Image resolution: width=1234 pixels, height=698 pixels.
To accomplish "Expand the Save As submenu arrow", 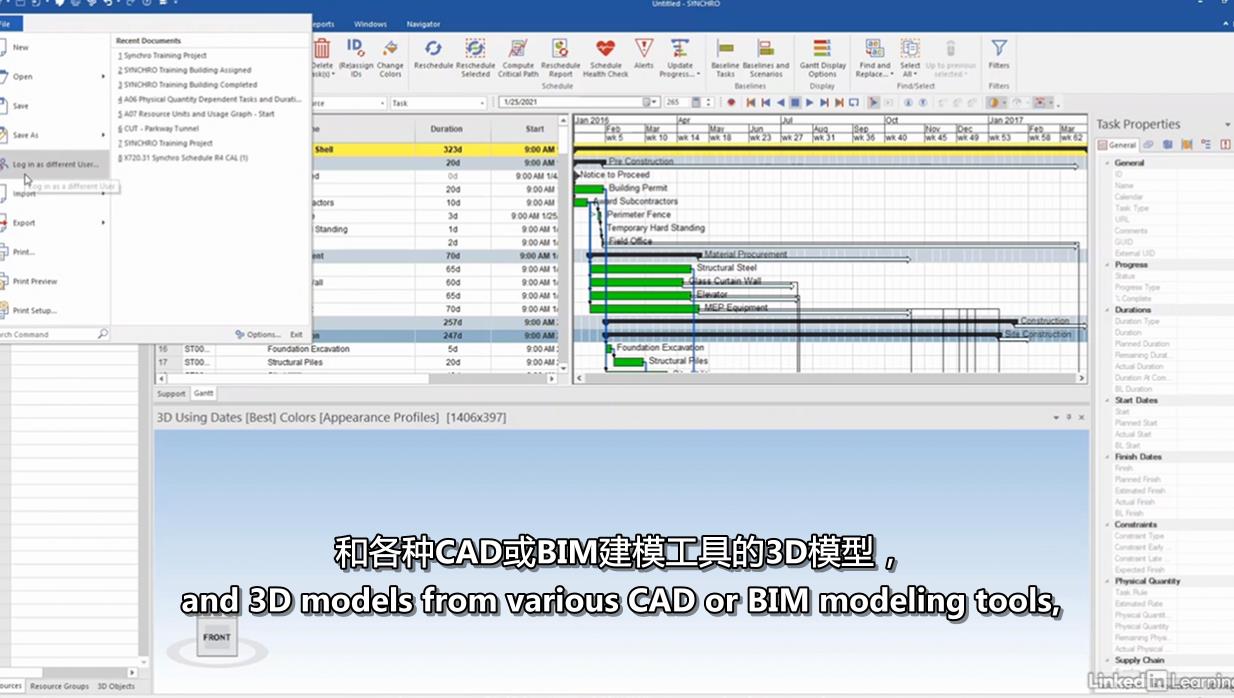I will tap(103, 135).
